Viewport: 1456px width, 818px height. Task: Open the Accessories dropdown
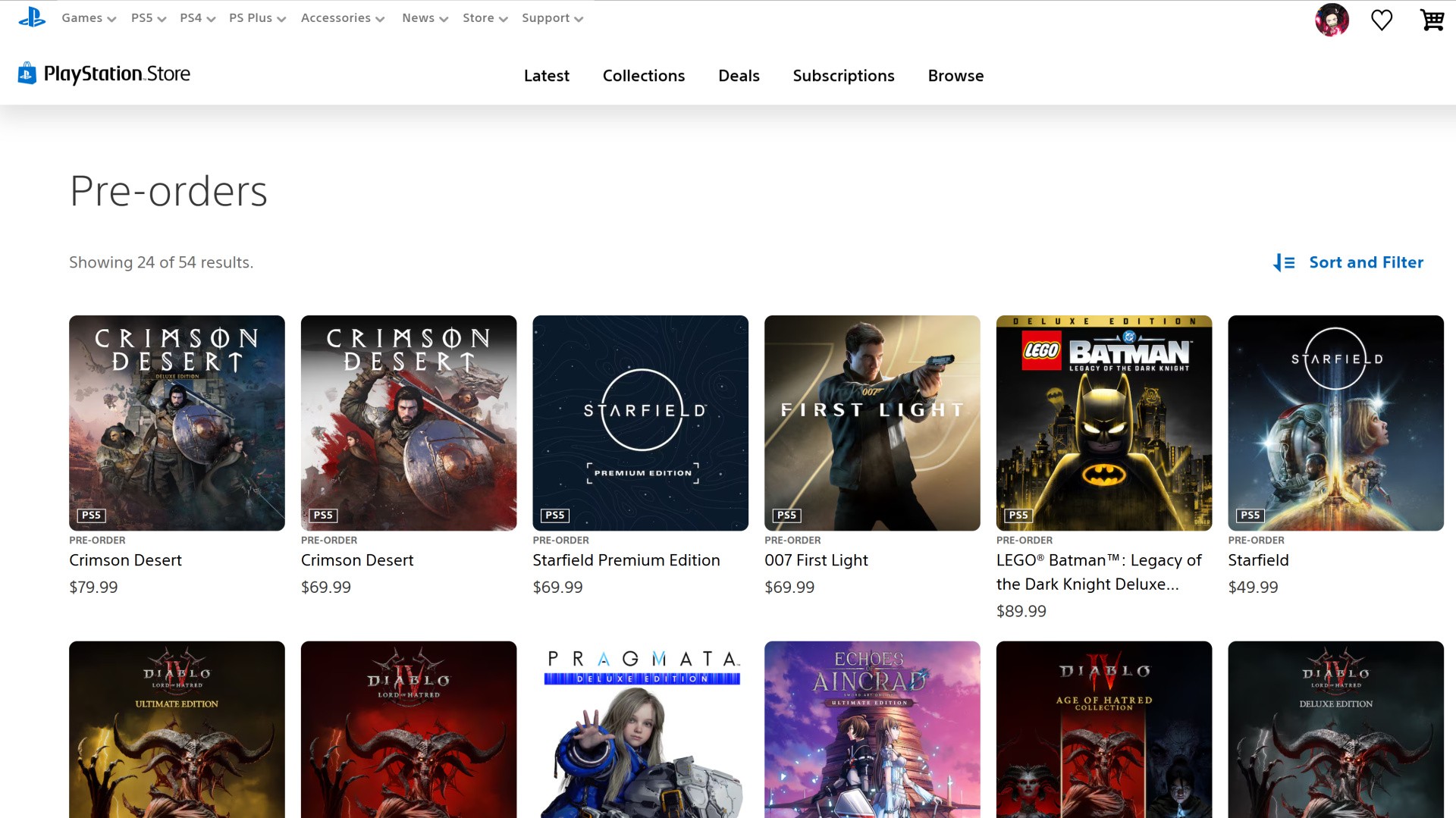[x=342, y=18]
